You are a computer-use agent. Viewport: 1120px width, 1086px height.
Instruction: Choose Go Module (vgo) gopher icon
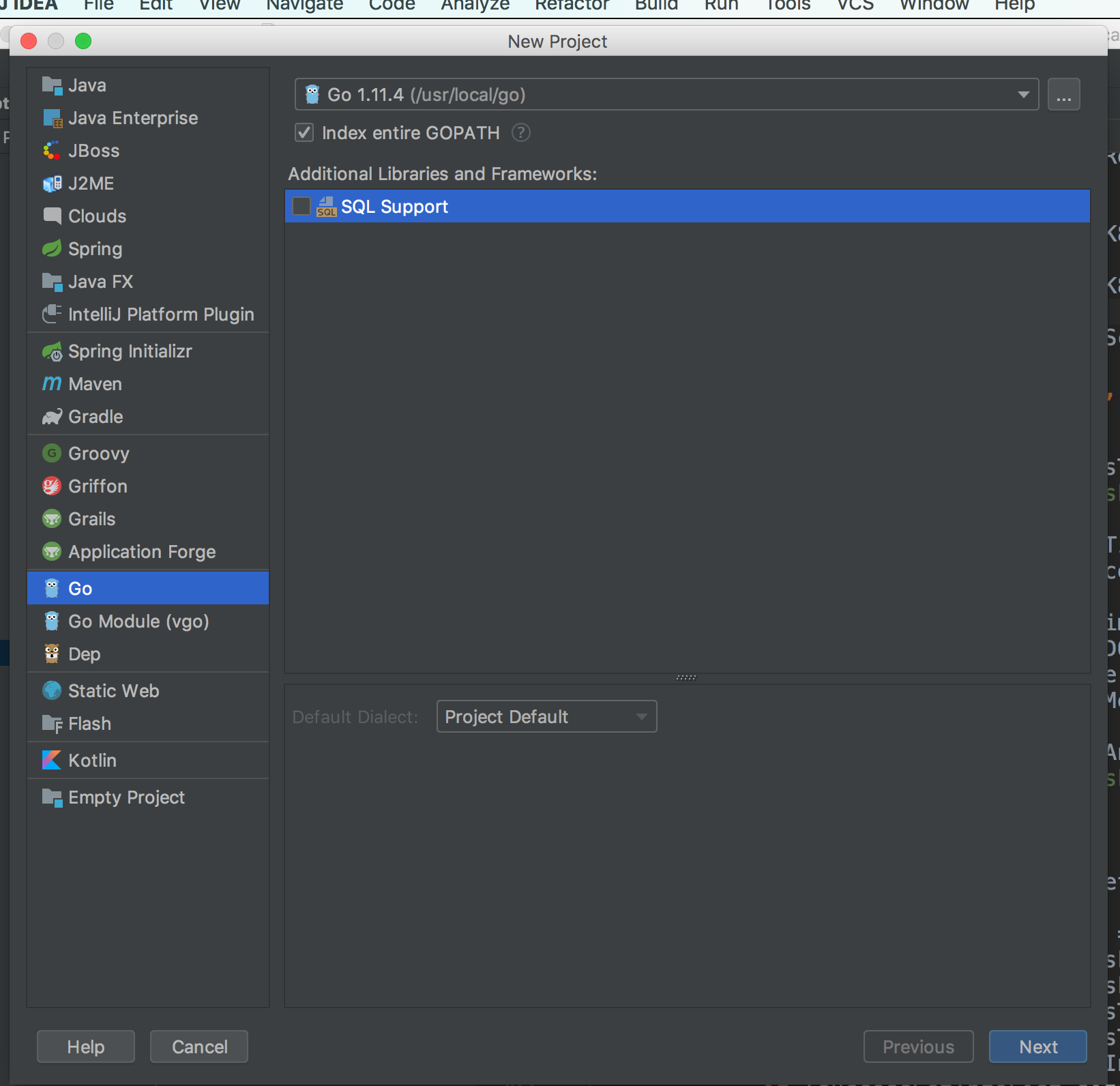tap(52, 621)
